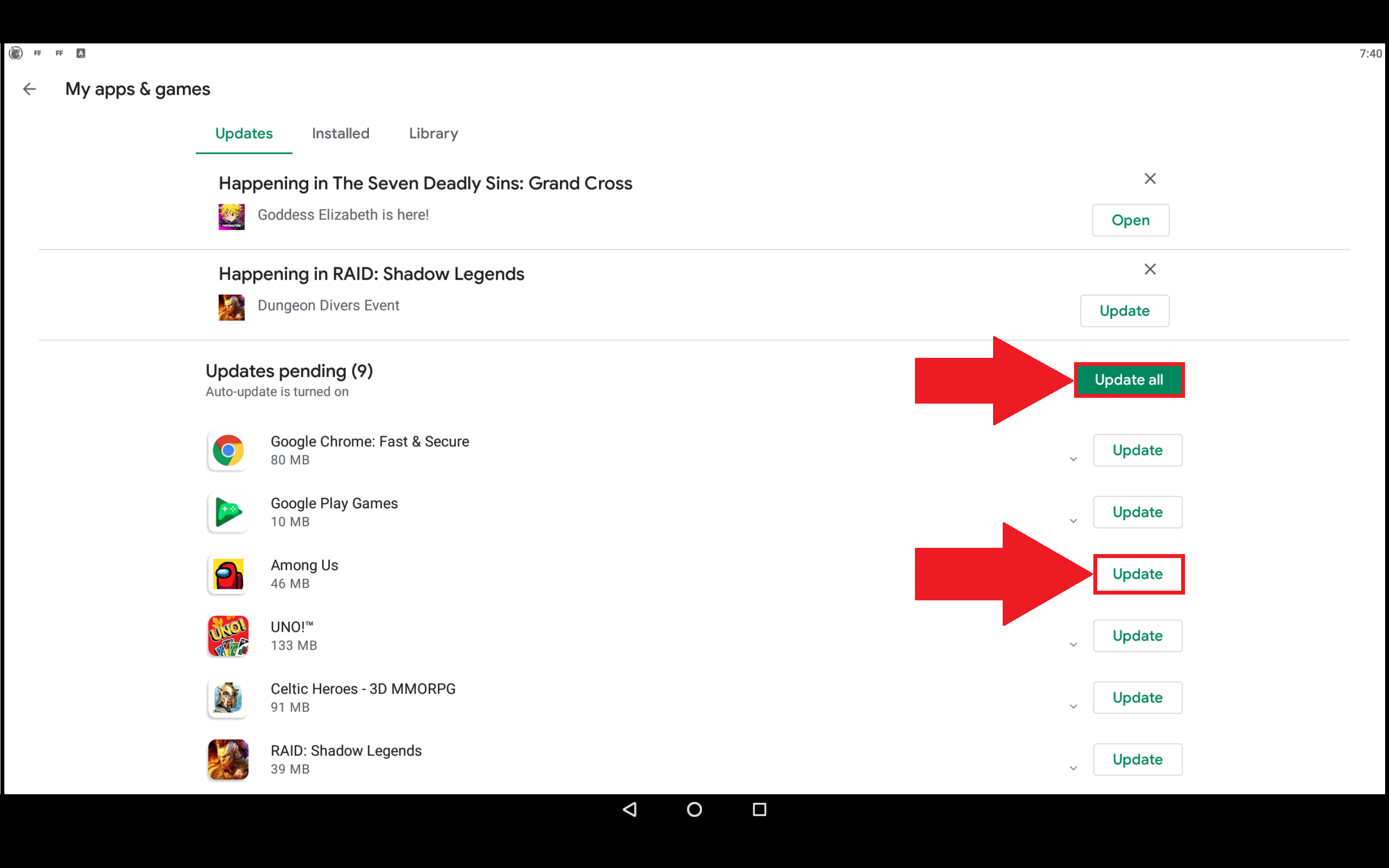1389x868 pixels.
Task: Dismiss the RAID Shadow Legends notification
Action: [x=1149, y=269]
